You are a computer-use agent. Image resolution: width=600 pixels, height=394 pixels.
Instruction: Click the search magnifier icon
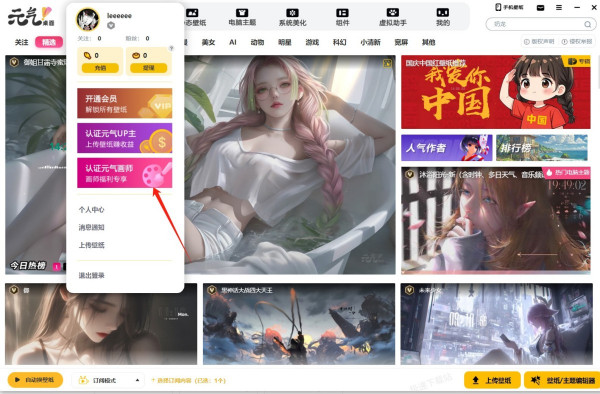(587, 24)
